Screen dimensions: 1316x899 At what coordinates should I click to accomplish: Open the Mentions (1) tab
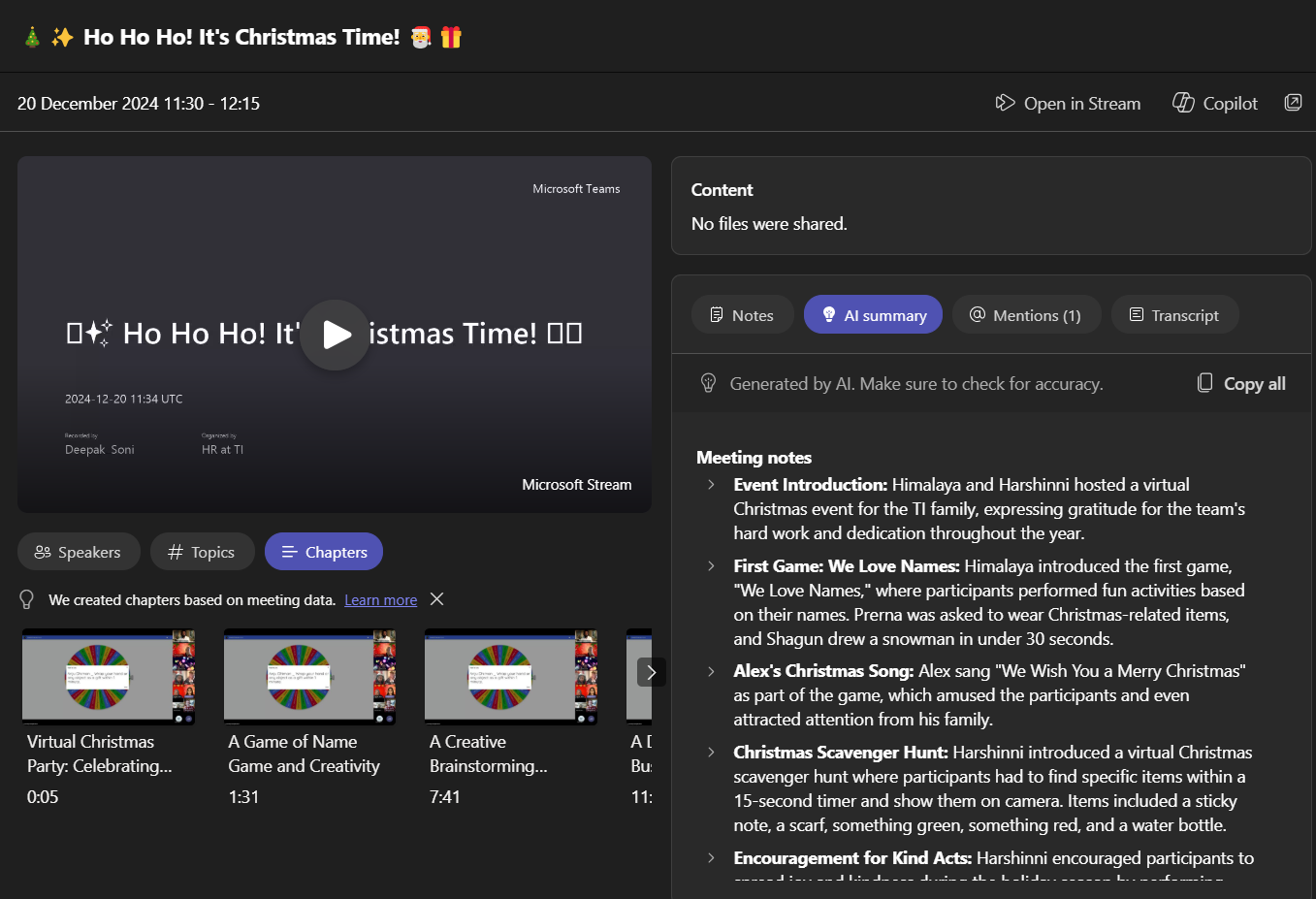(x=1027, y=314)
